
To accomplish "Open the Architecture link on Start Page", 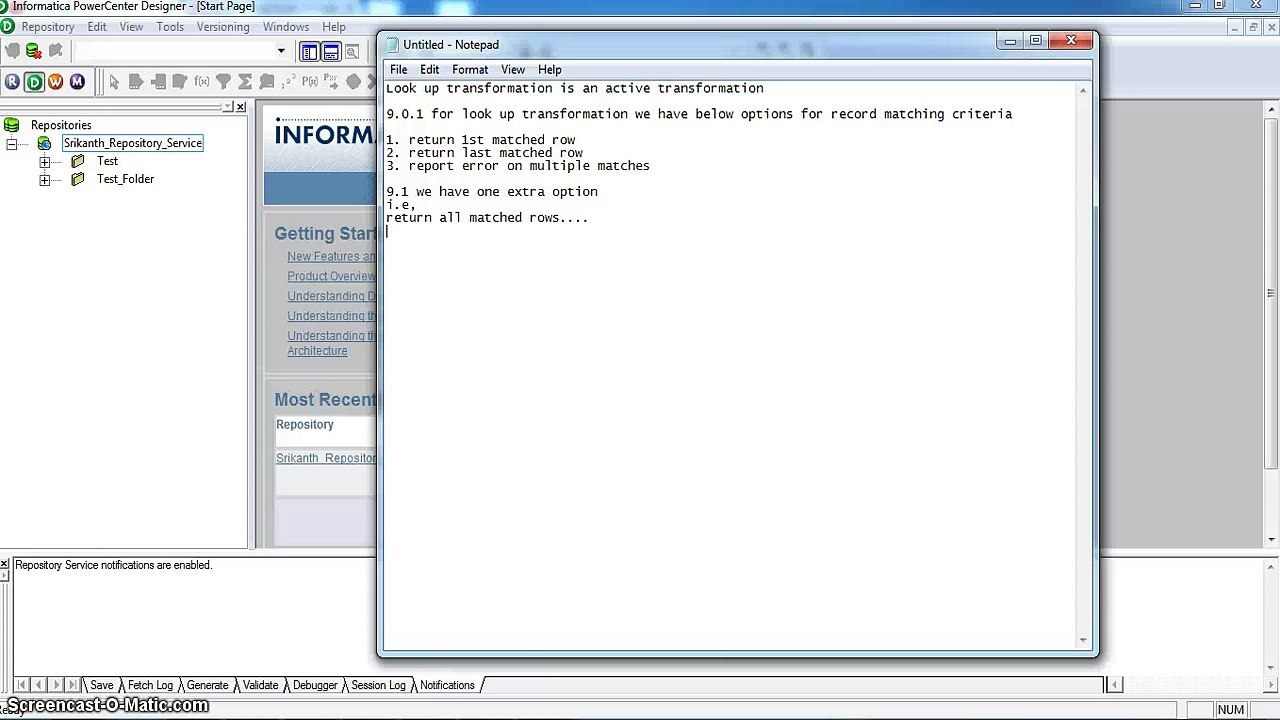I will tap(317, 351).
